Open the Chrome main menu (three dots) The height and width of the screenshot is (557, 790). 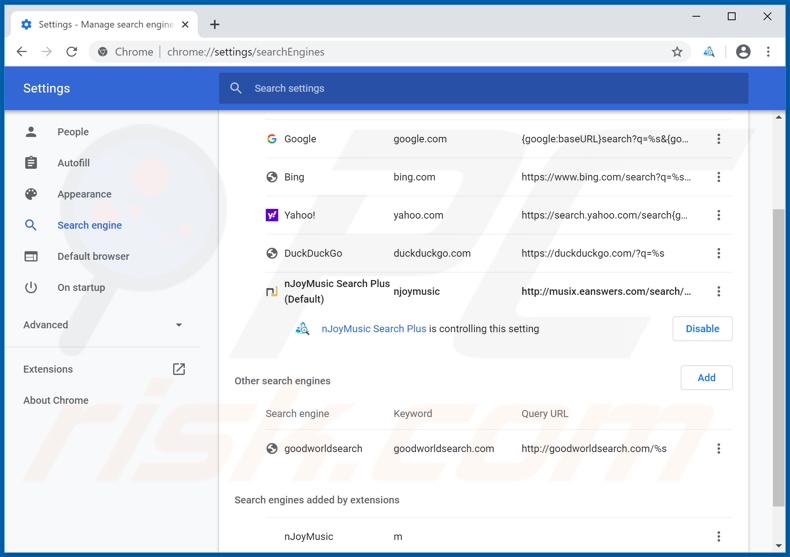pos(768,51)
